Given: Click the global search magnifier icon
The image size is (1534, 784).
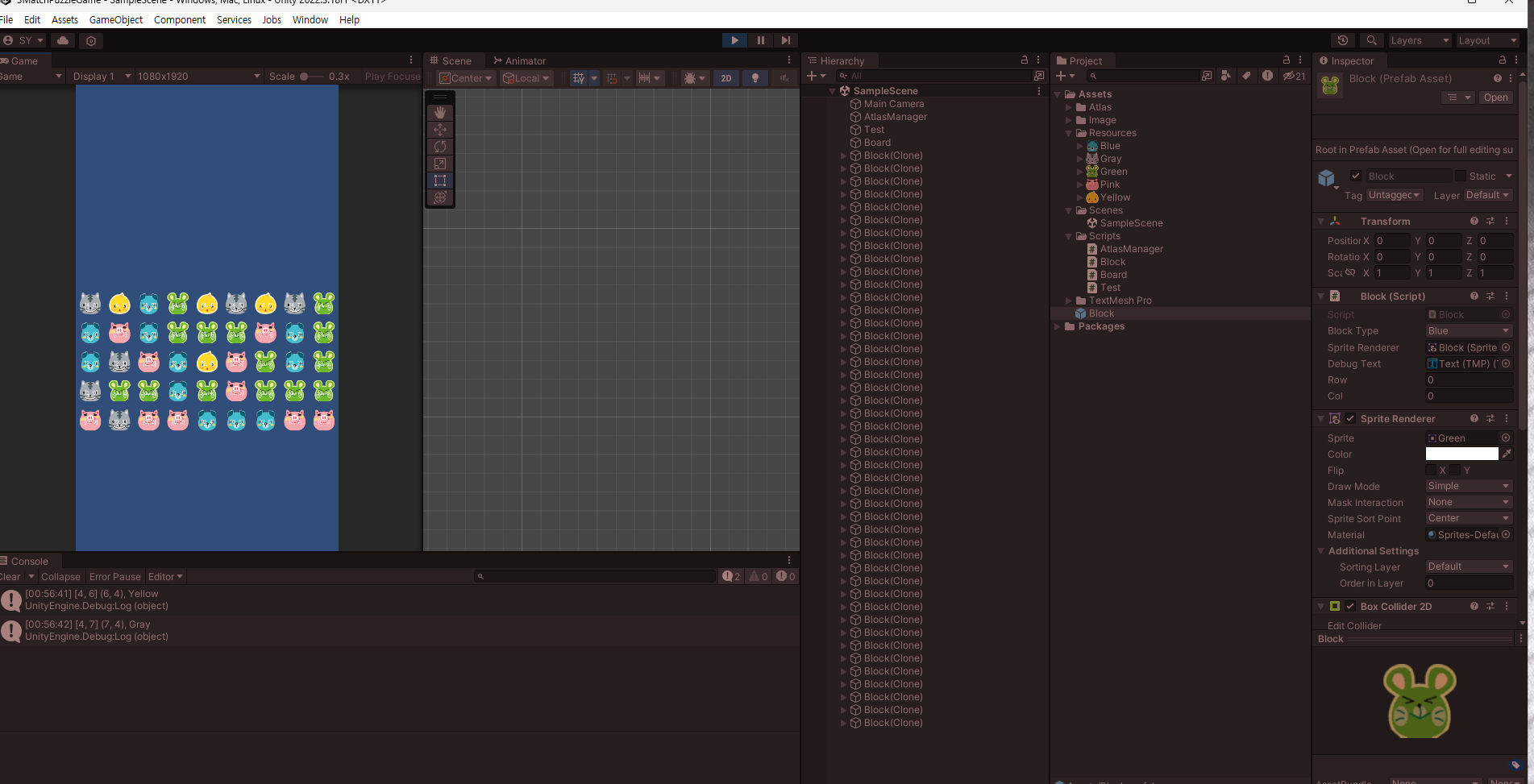Looking at the screenshot, I should 1371,40.
